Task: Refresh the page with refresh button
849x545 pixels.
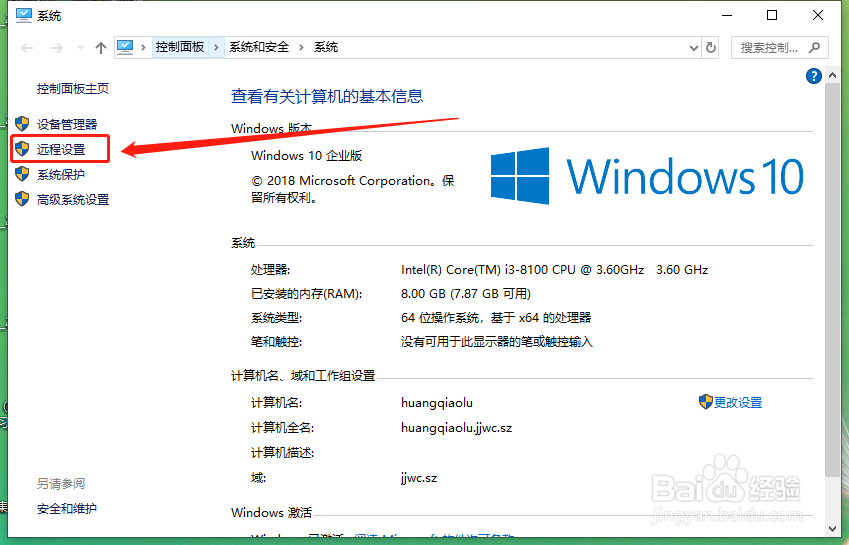Action: (x=711, y=48)
